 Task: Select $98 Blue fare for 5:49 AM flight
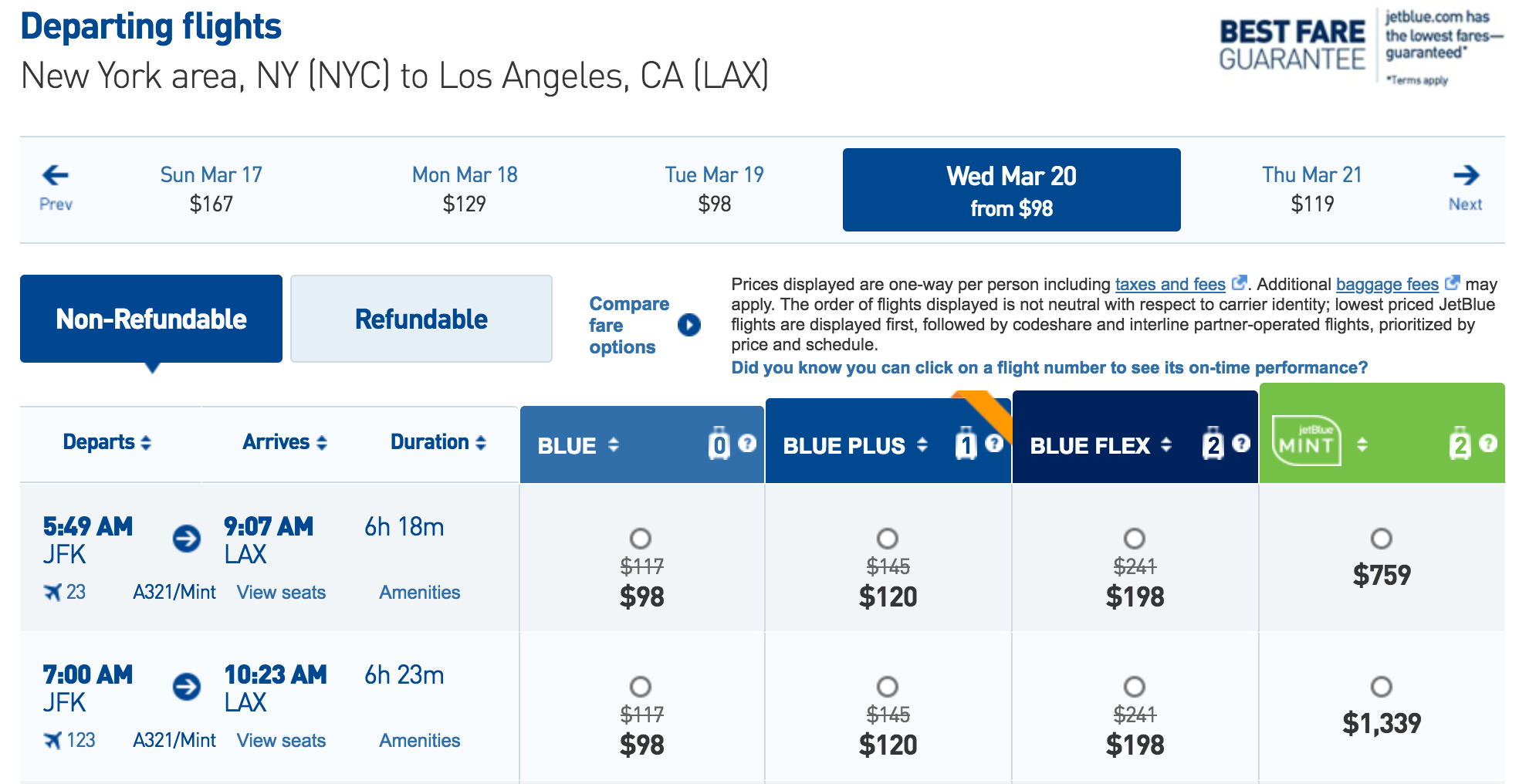click(x=641, y=539)
